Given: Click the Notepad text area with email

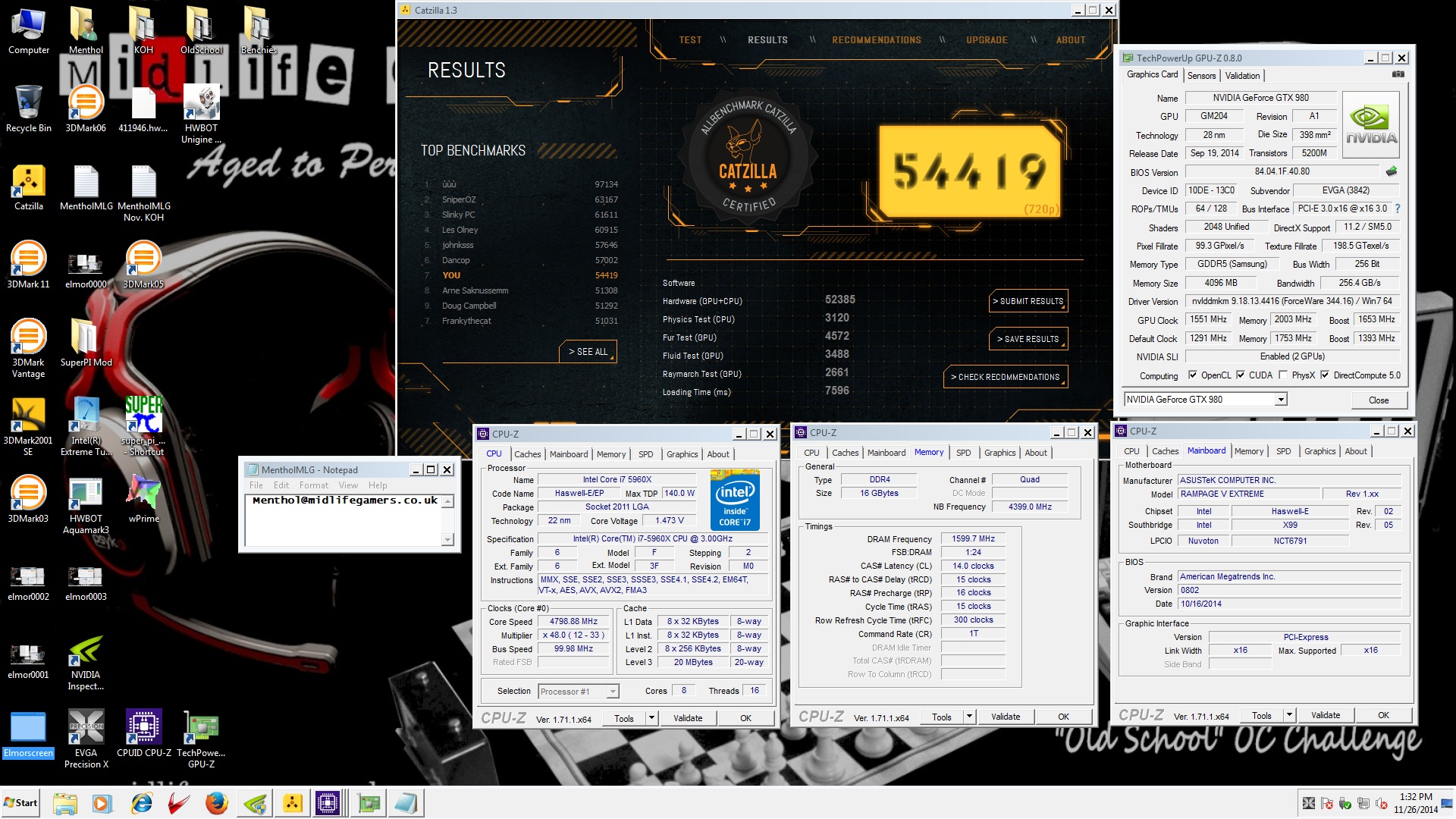Looking at the screenshot, I should [344, 519].
